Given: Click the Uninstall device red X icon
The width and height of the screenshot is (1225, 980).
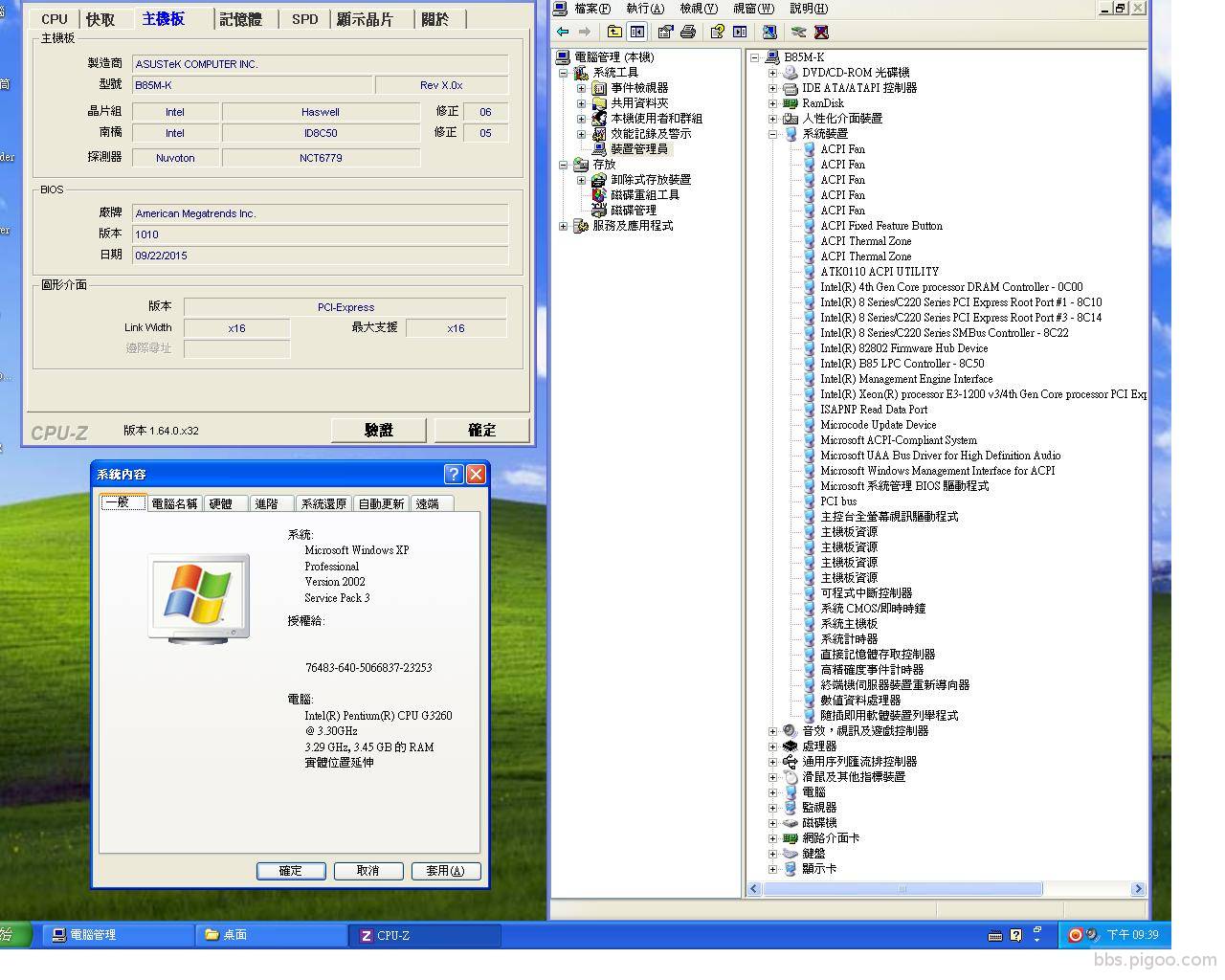Looking at the screenshot, I should (820, 32).
